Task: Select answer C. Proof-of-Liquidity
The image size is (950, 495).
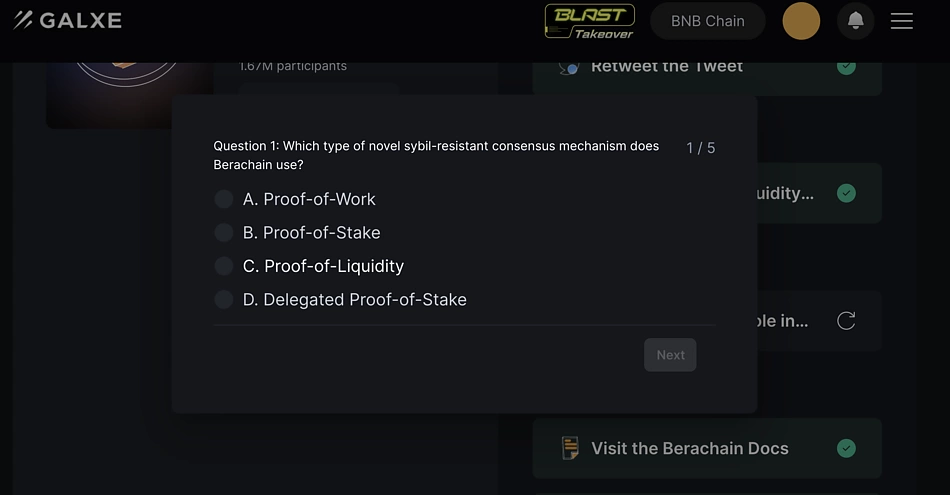Action: tap(309, 266)
